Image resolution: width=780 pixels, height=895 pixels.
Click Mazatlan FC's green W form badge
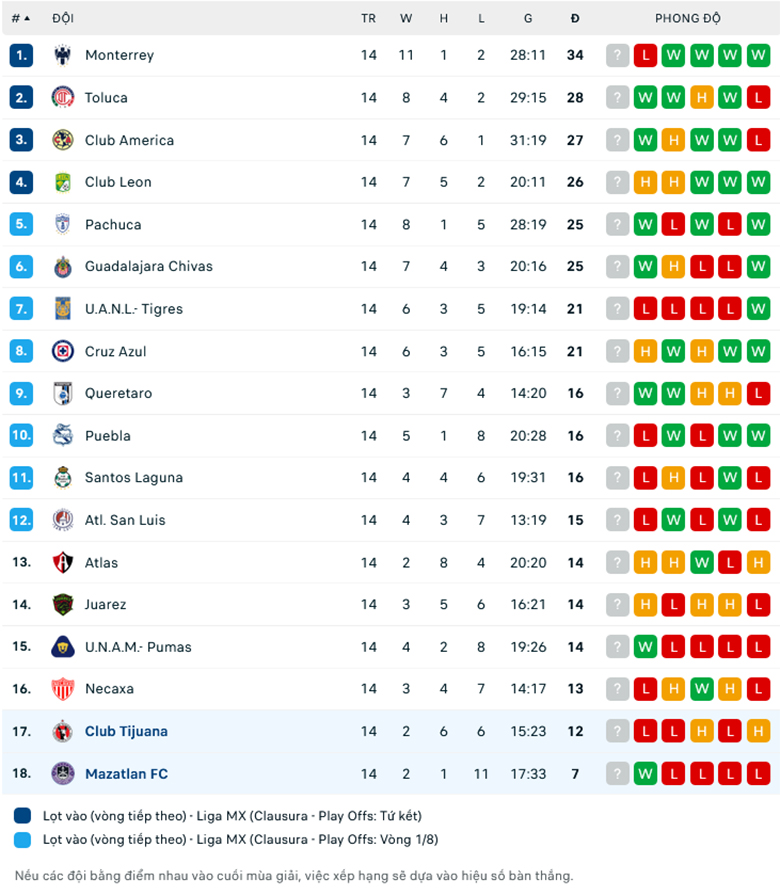646,773
